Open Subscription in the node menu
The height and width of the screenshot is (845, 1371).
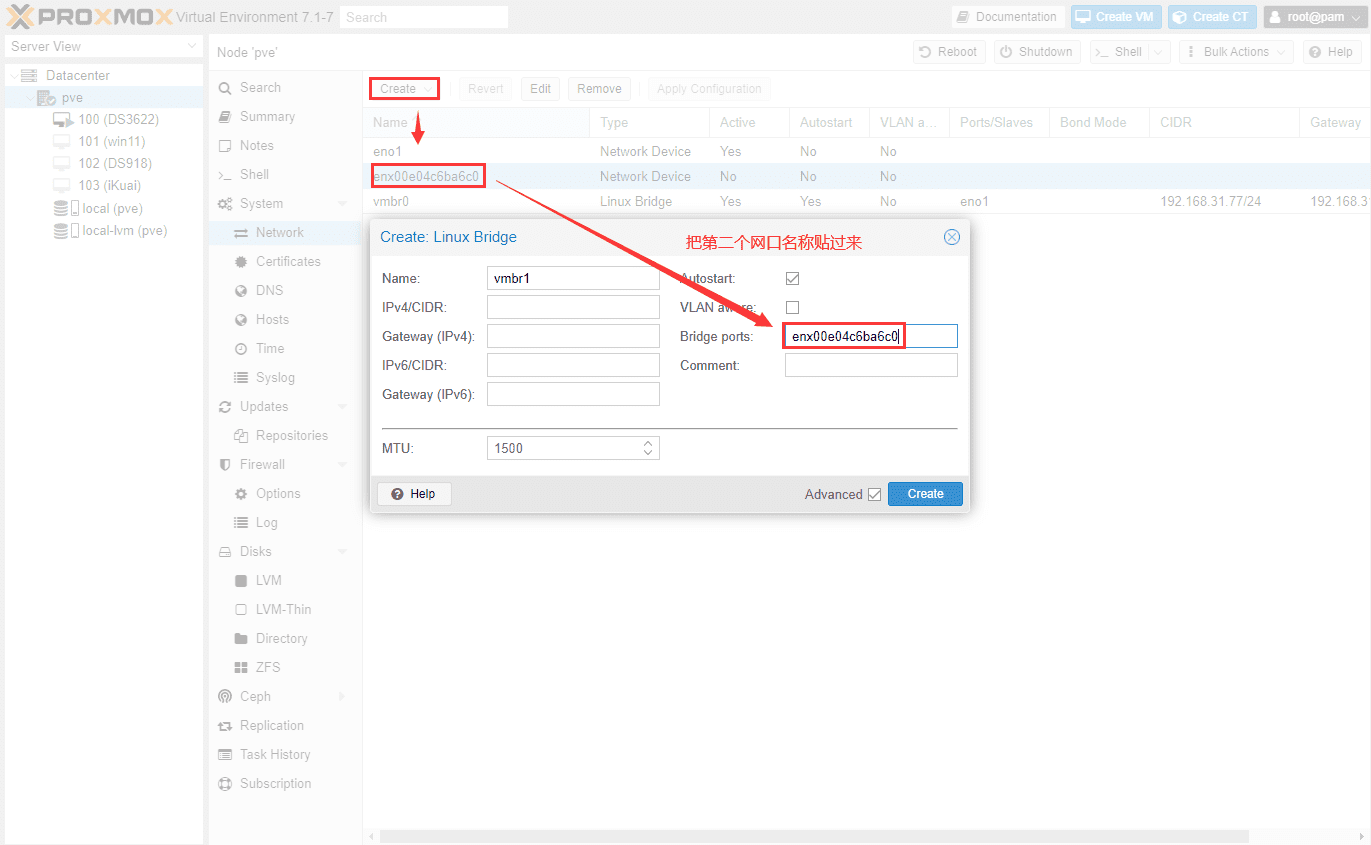click(276, 784)
